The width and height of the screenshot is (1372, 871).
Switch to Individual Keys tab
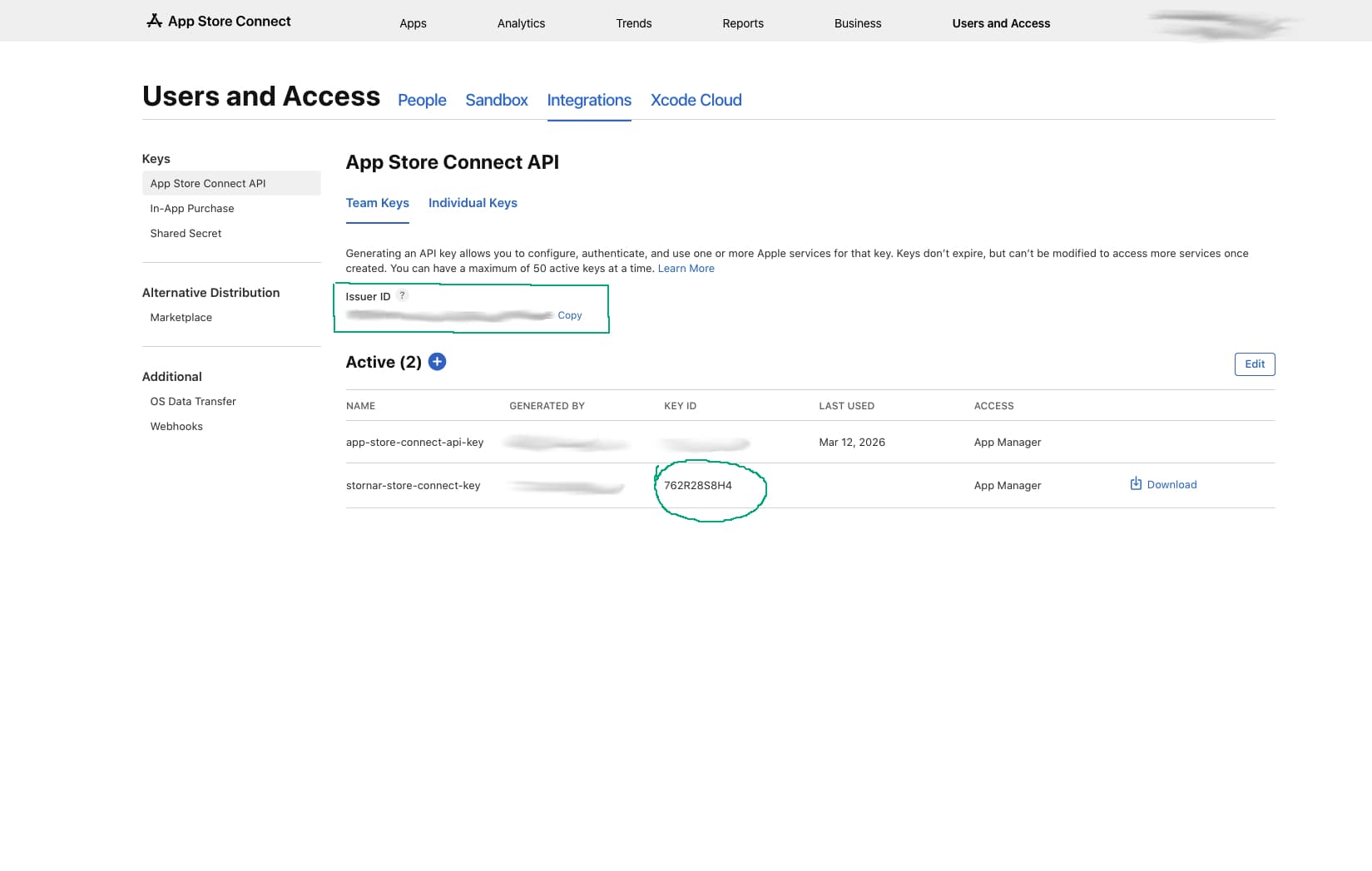tap(473, 203)
